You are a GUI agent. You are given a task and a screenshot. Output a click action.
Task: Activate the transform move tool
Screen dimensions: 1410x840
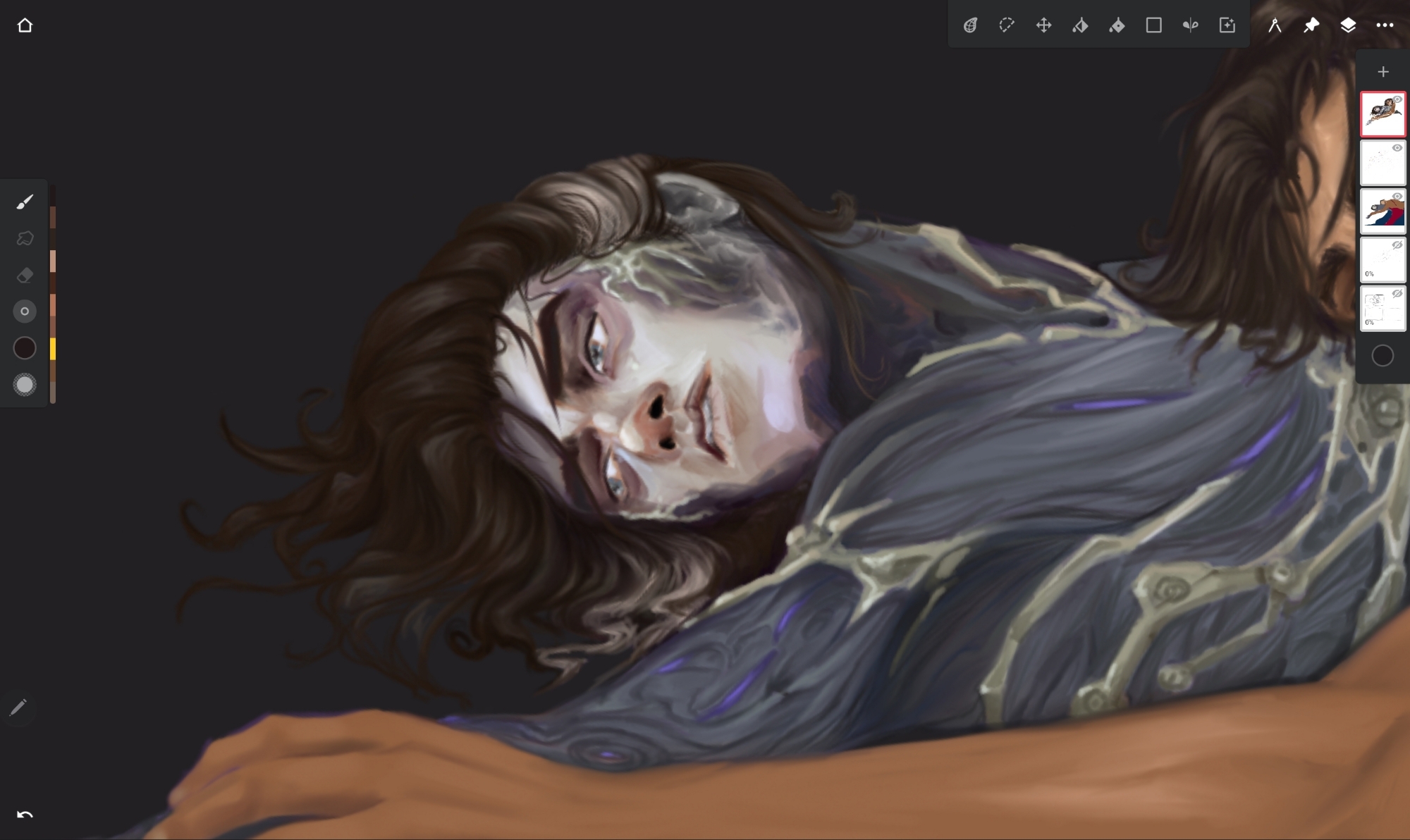pyautogui.click(x=1043, y=25)
